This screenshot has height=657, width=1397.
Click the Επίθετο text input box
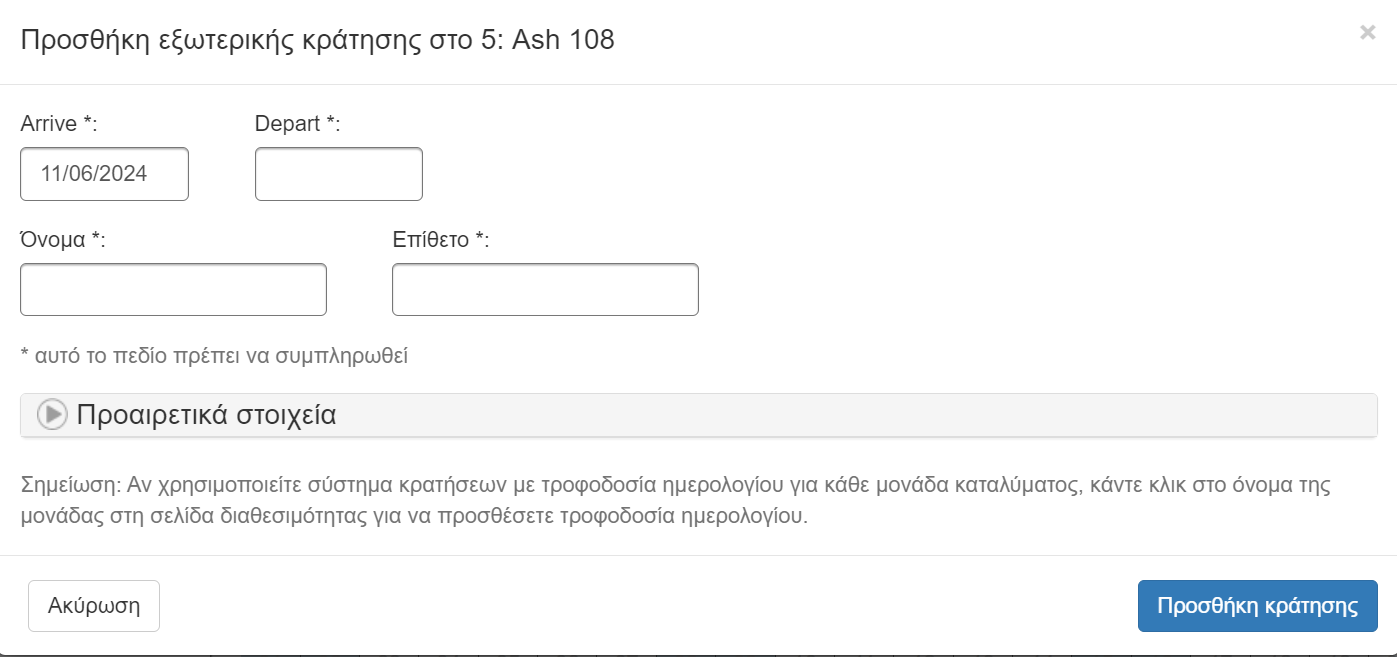click(545, 290)
